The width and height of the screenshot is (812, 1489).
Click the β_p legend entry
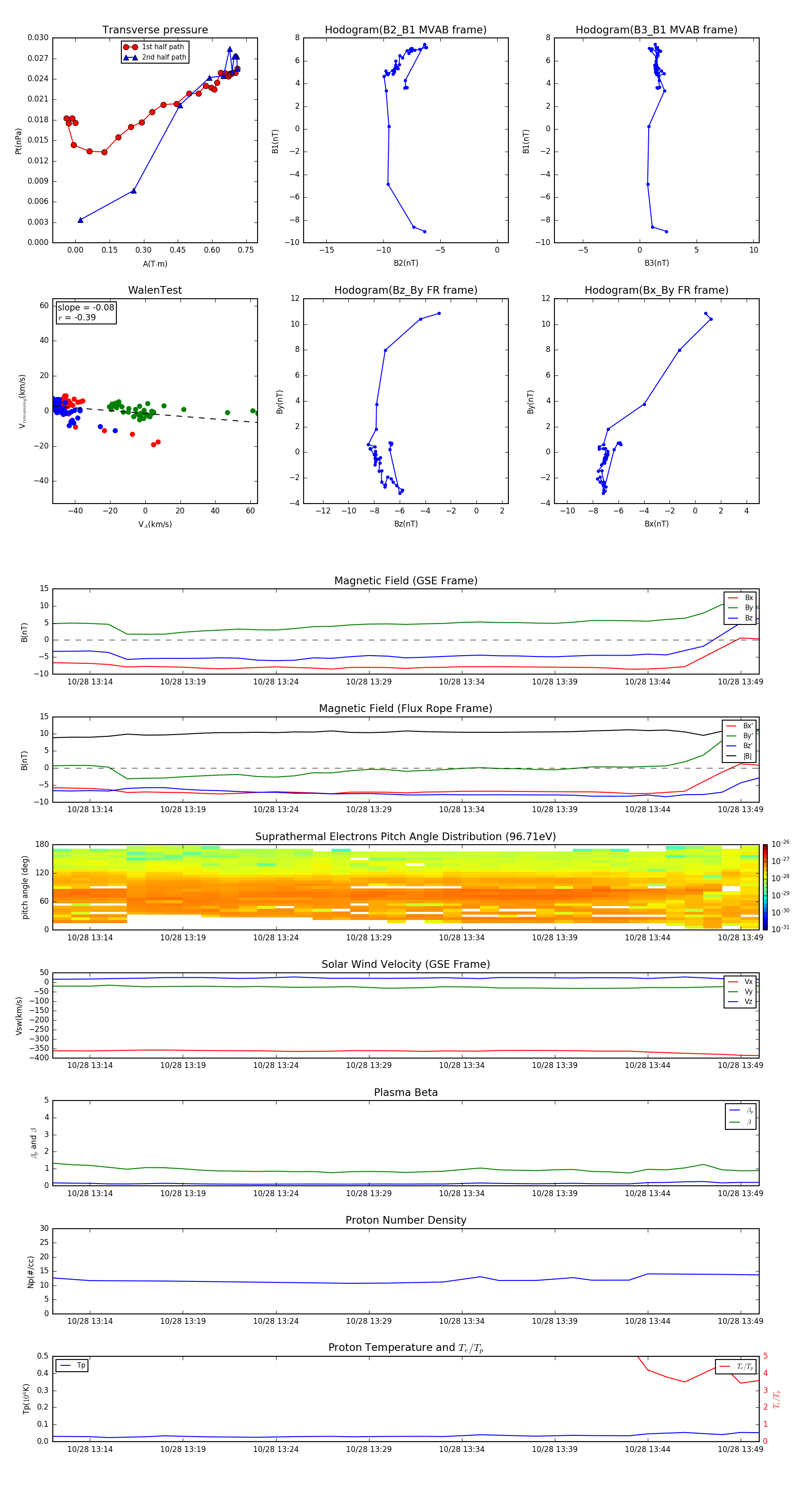coord(742,1110)
